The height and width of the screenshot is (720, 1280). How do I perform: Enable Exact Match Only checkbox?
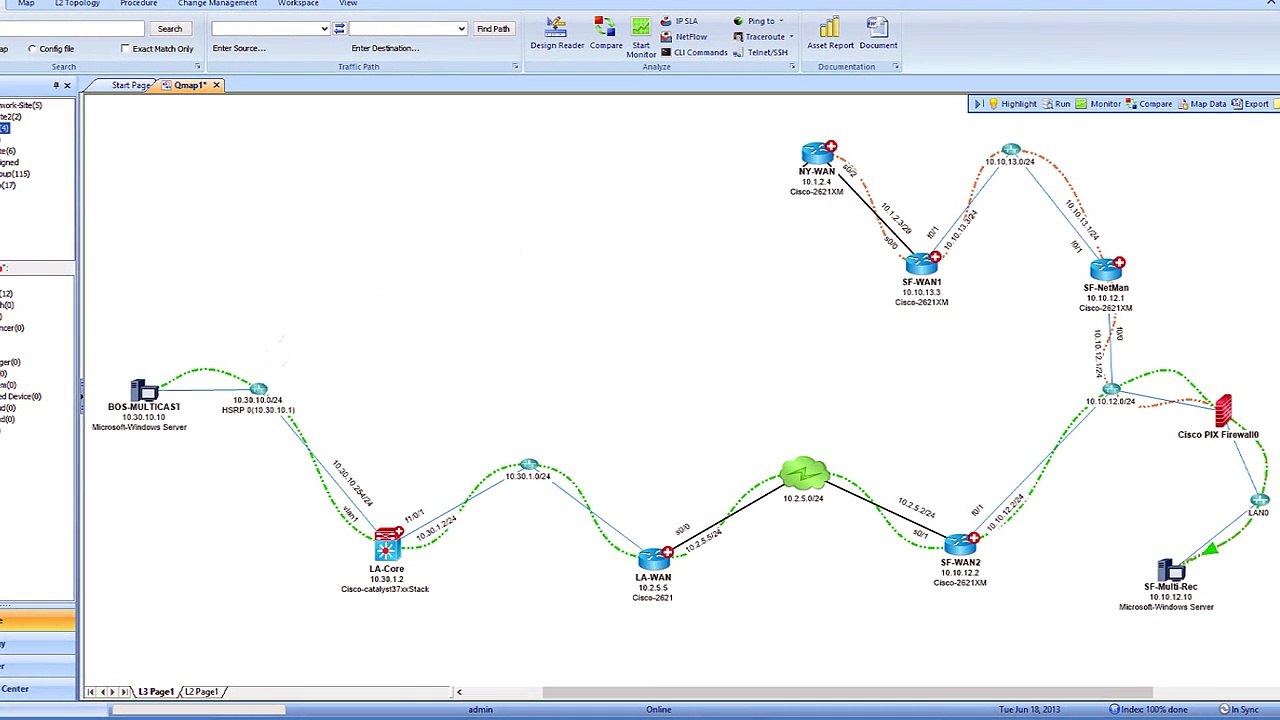pos(125,48)
